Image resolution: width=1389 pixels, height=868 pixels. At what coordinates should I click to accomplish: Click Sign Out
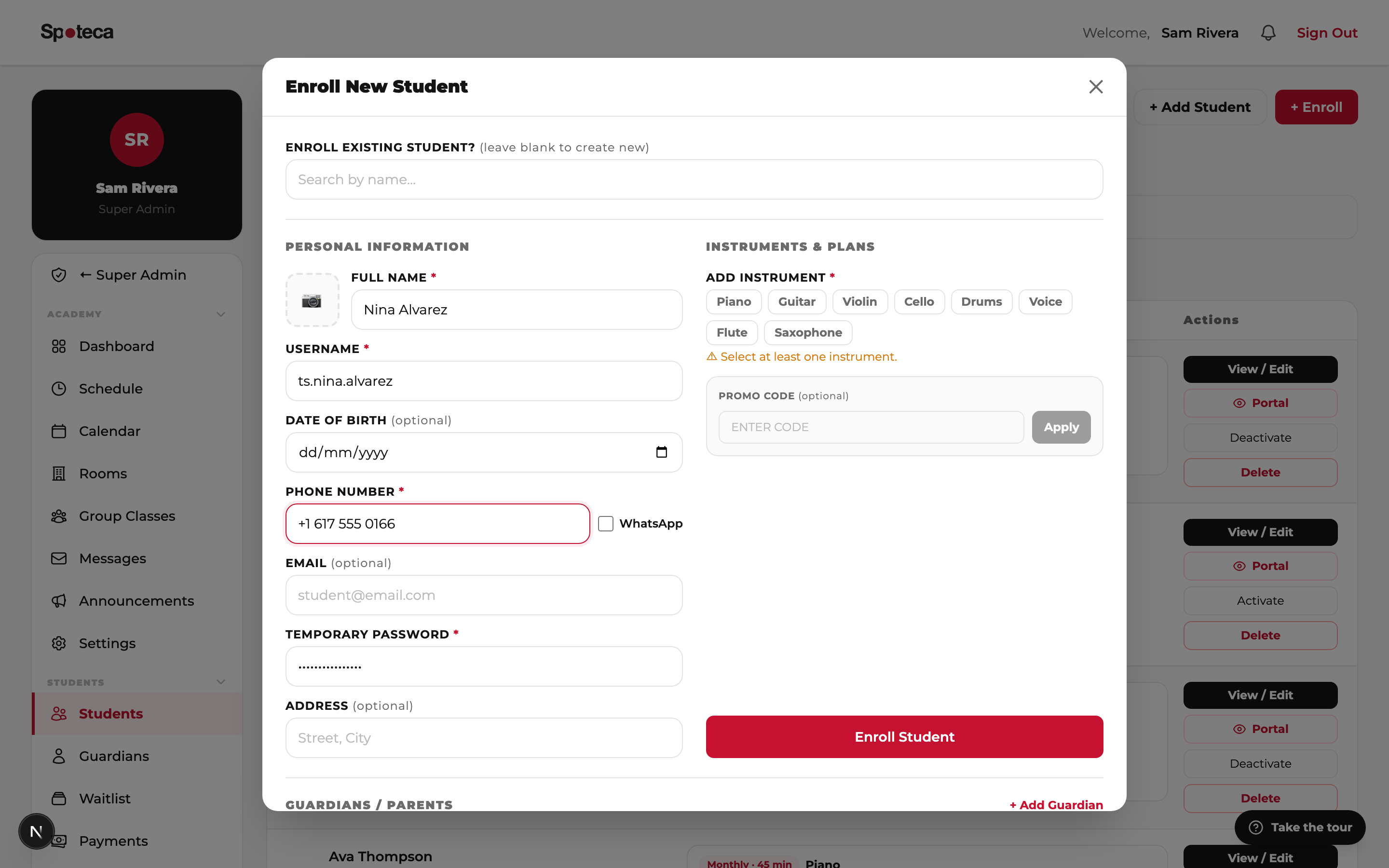click(x=1327, y=33)
